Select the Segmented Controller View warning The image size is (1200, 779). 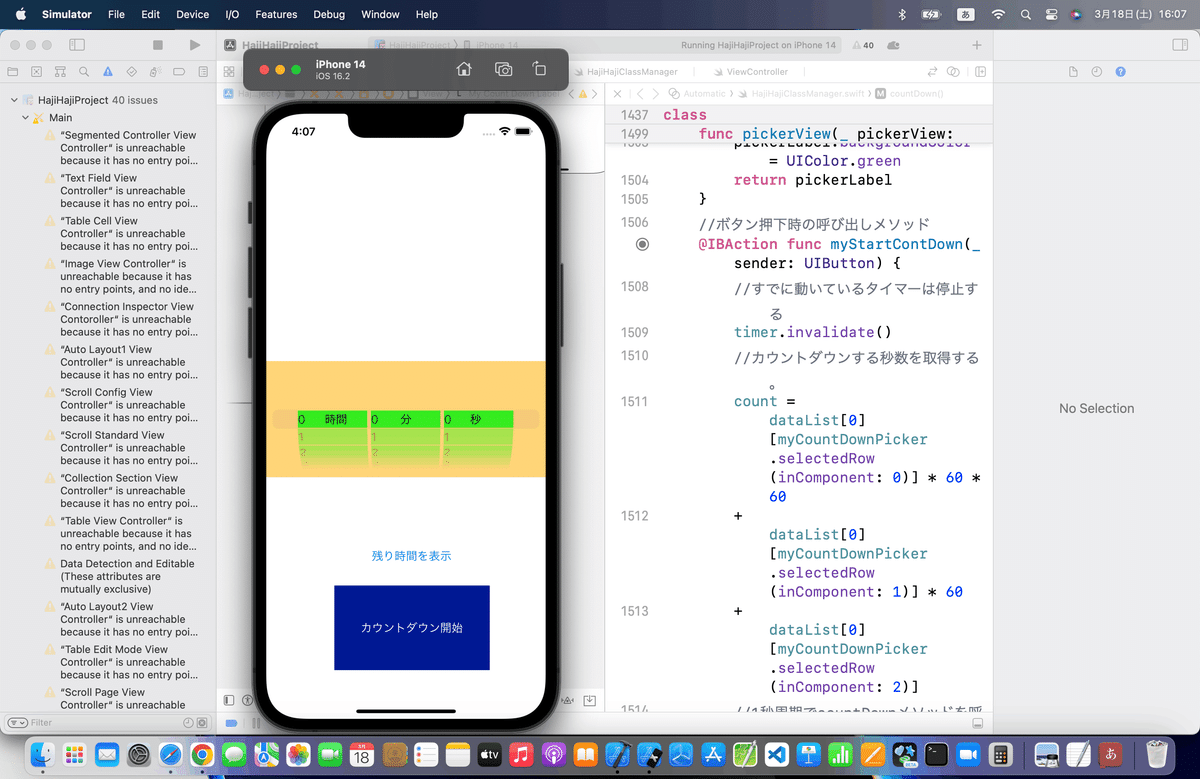point(119,148)
